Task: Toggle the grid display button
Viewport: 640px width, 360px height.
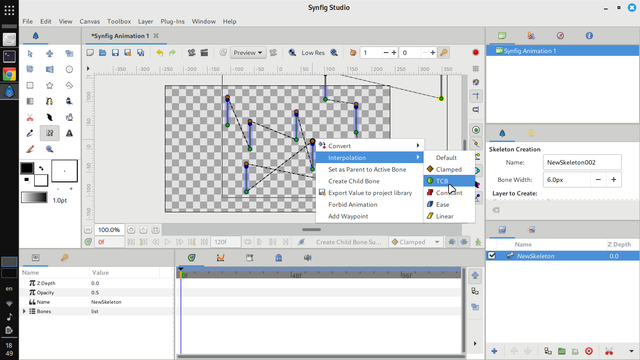Action: point(476,69)
